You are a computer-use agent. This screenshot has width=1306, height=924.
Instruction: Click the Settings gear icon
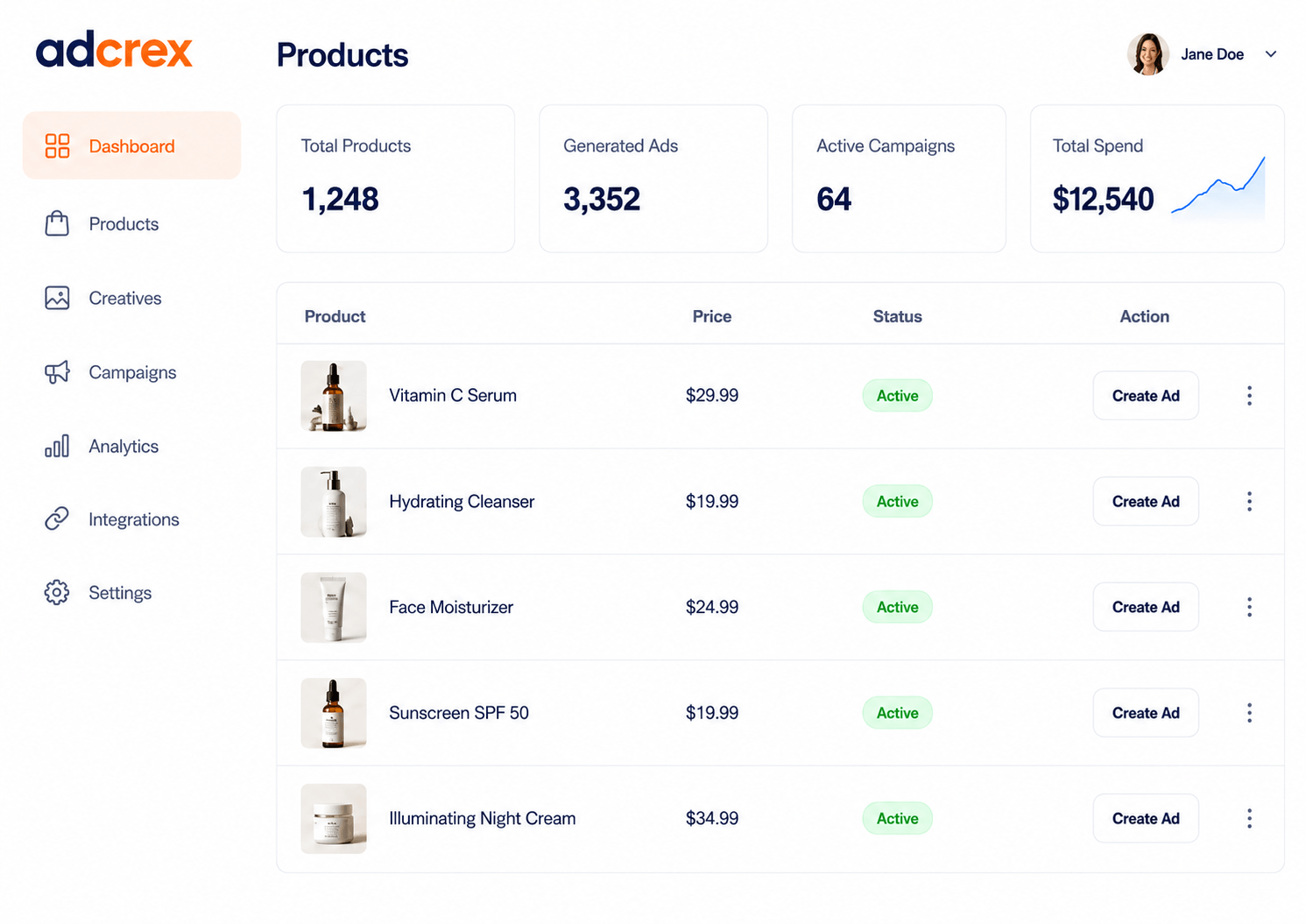pos(57,593)
